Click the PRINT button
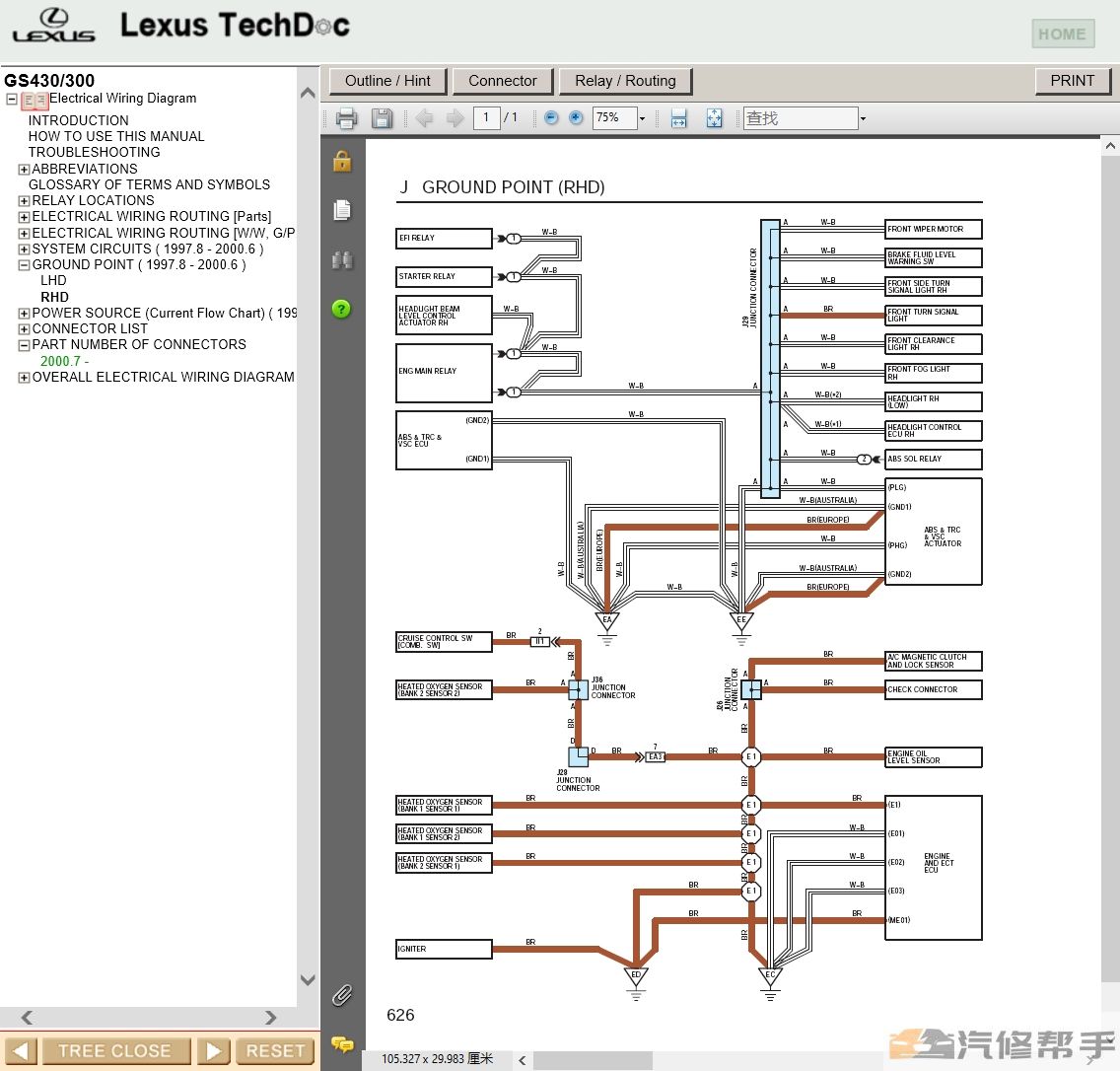Image resolution: width=1120 pixels, height=1071 pixels. click(x=1072, y=81)
